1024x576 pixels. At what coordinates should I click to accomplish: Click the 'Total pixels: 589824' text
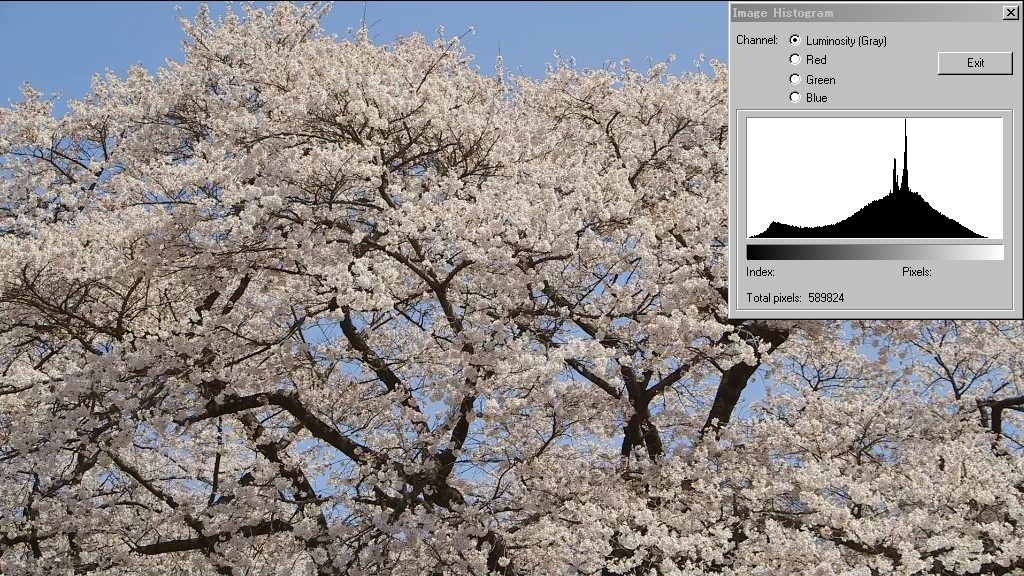coord(795,298)
